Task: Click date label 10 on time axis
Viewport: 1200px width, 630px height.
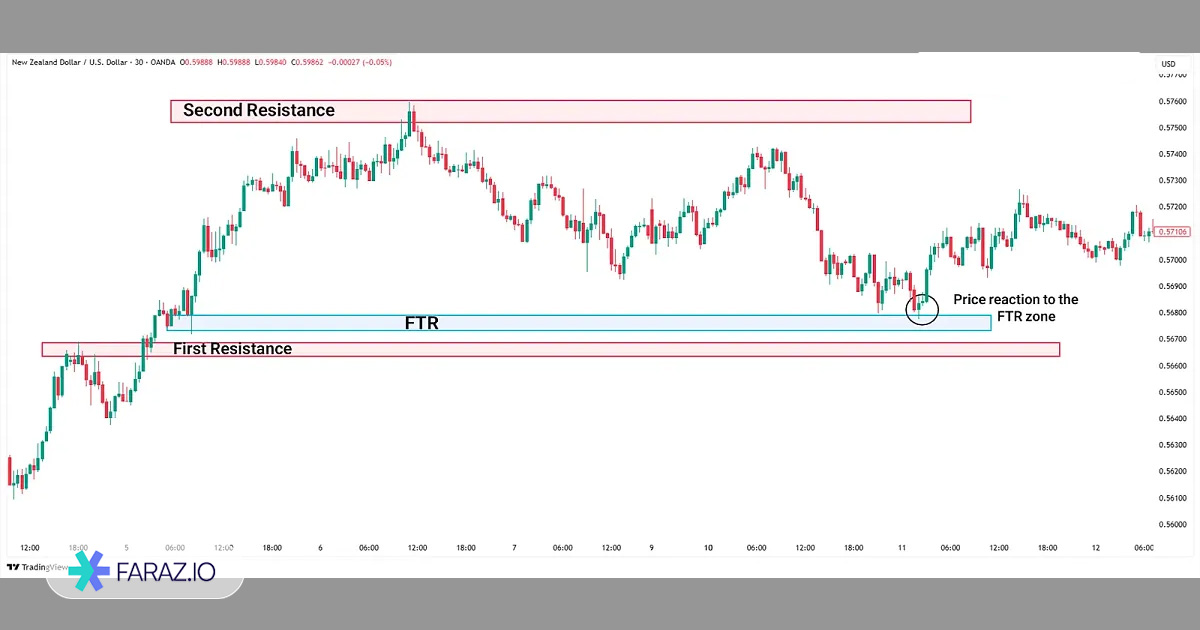Action: click(708, 548)
